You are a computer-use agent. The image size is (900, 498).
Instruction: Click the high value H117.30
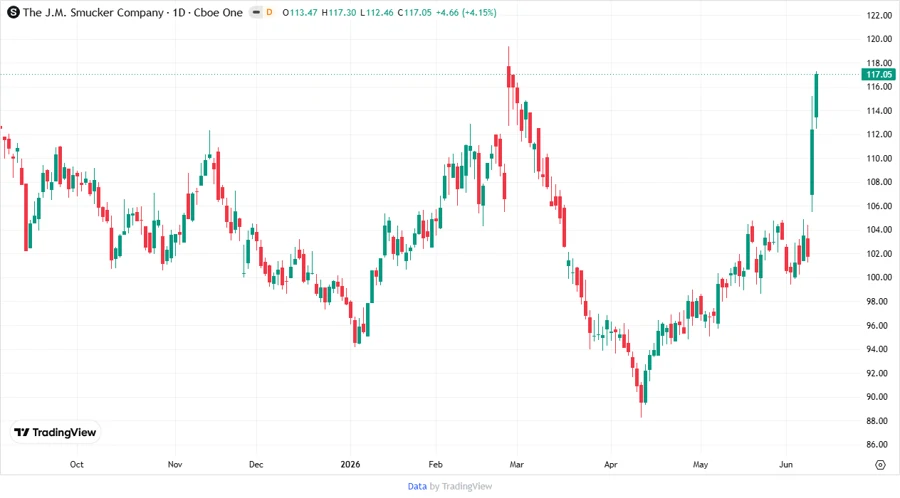[x=339, y=12]
